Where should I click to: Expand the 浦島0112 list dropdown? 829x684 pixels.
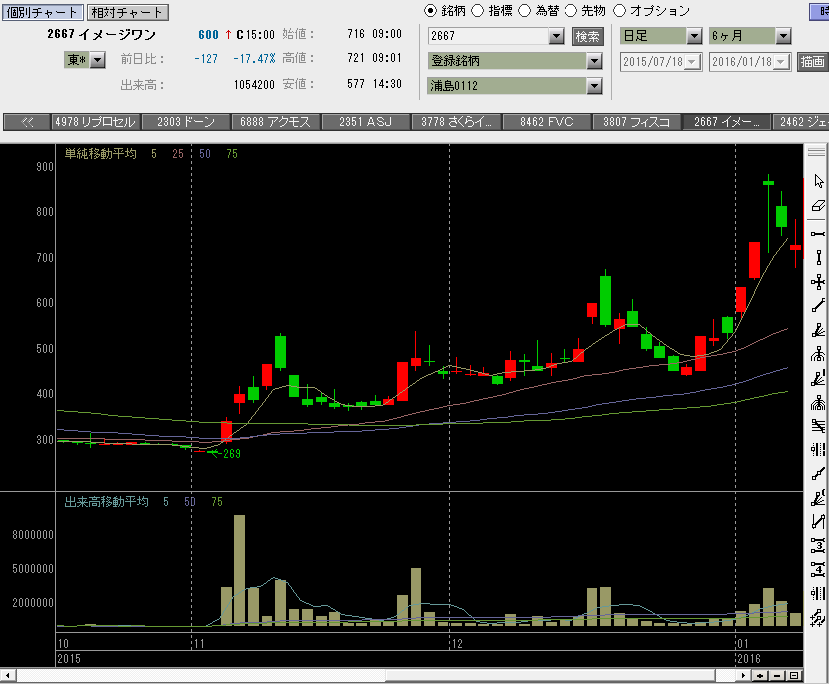(594, 85)
